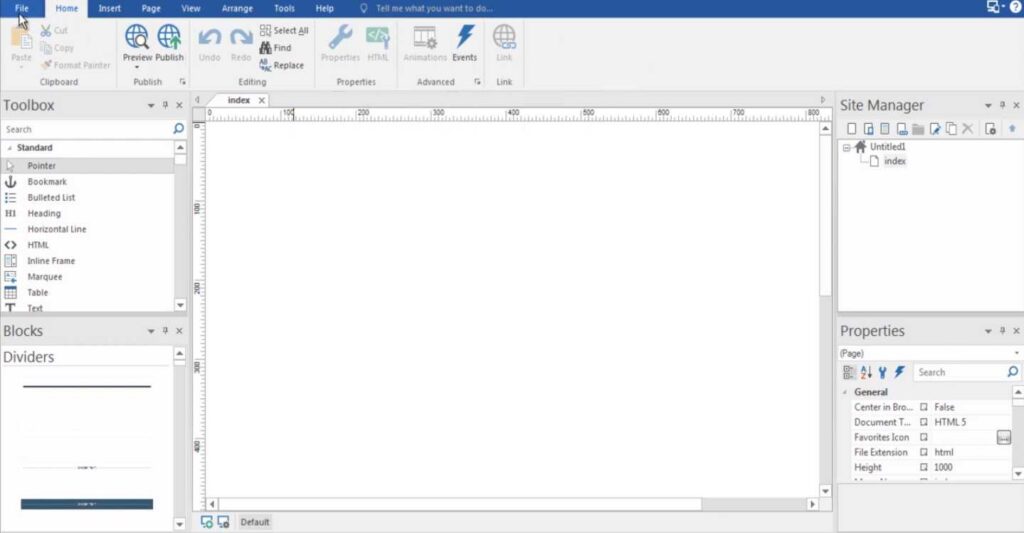Select the Pointer tool in Toolbox
Viewport: 1024px width, 533px height.
(88, 166)
